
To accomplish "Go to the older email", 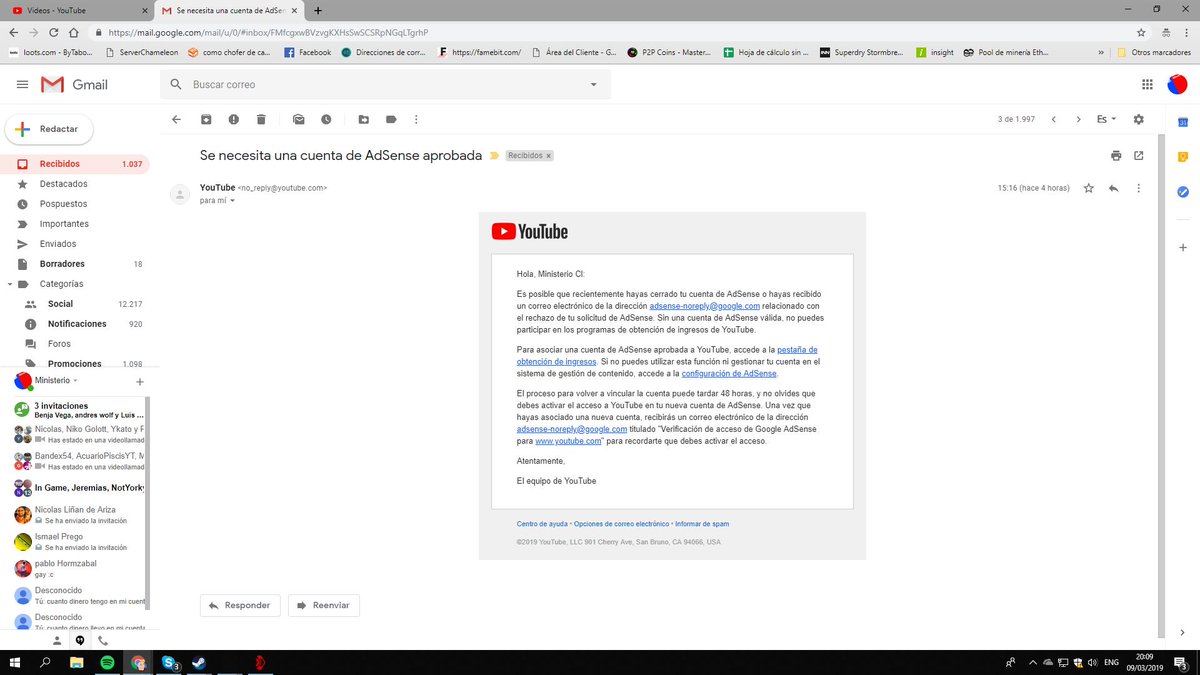I will [x=1078, y=119].
